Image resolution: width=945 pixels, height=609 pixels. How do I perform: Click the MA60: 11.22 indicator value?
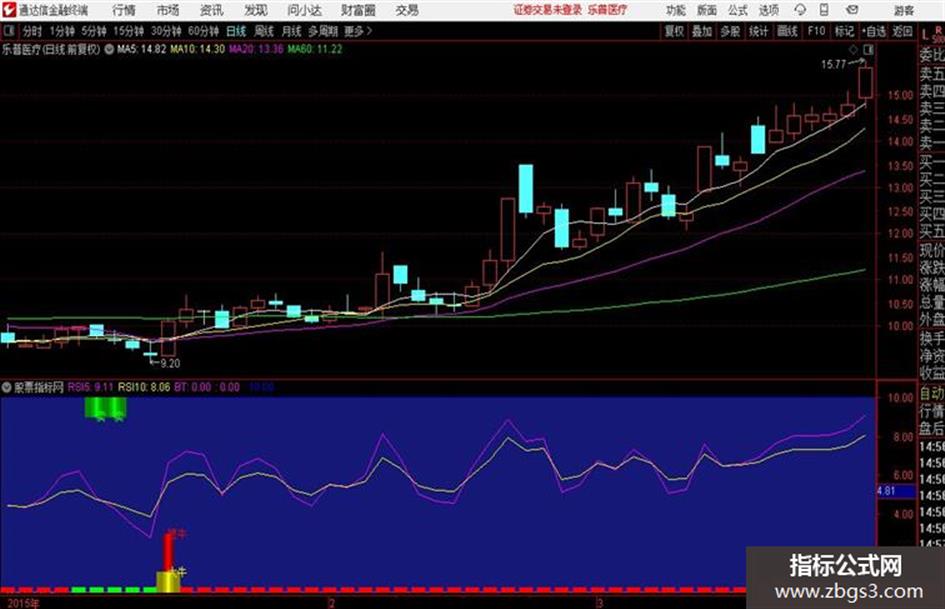pyautogui.click(x=315, y=49)
